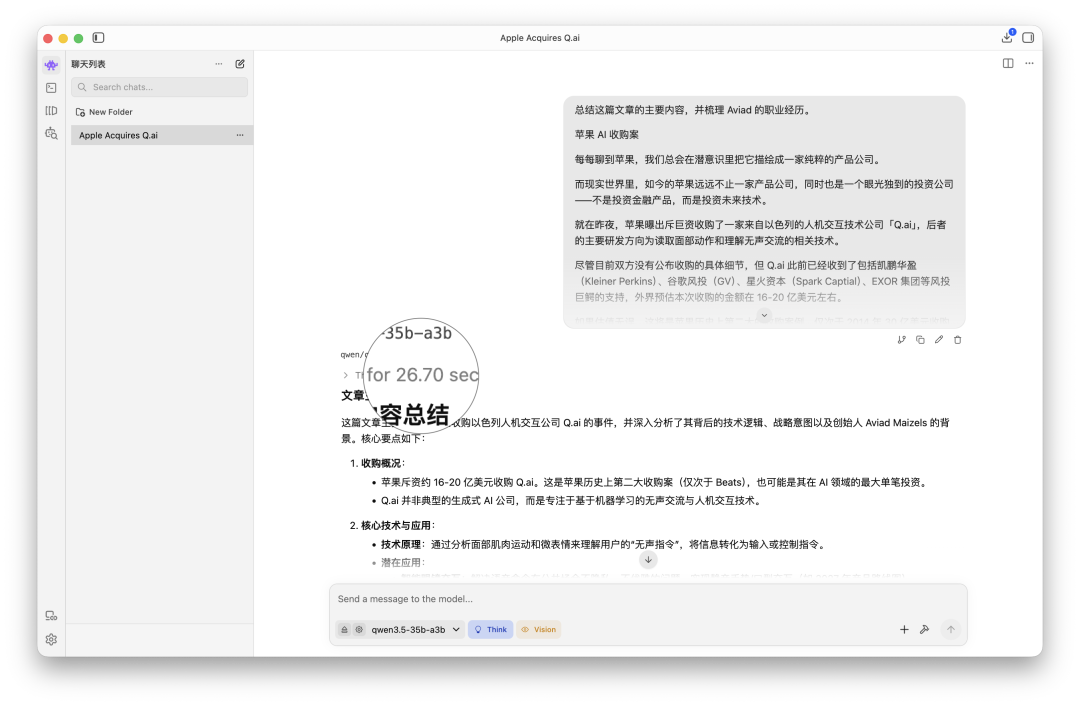Click the Vision capability pill
The width and height of the screenshot is (1080, 706).
539,630
